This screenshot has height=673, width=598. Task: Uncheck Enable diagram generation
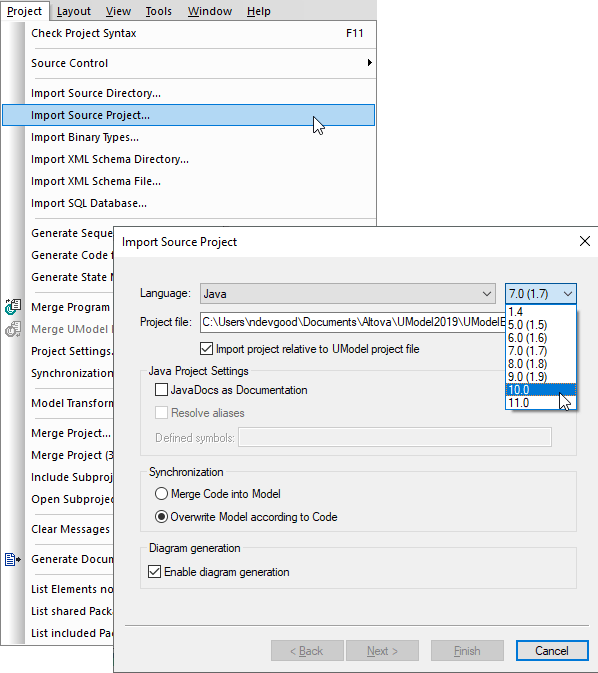pyautogui.click(x=155, y=572)
